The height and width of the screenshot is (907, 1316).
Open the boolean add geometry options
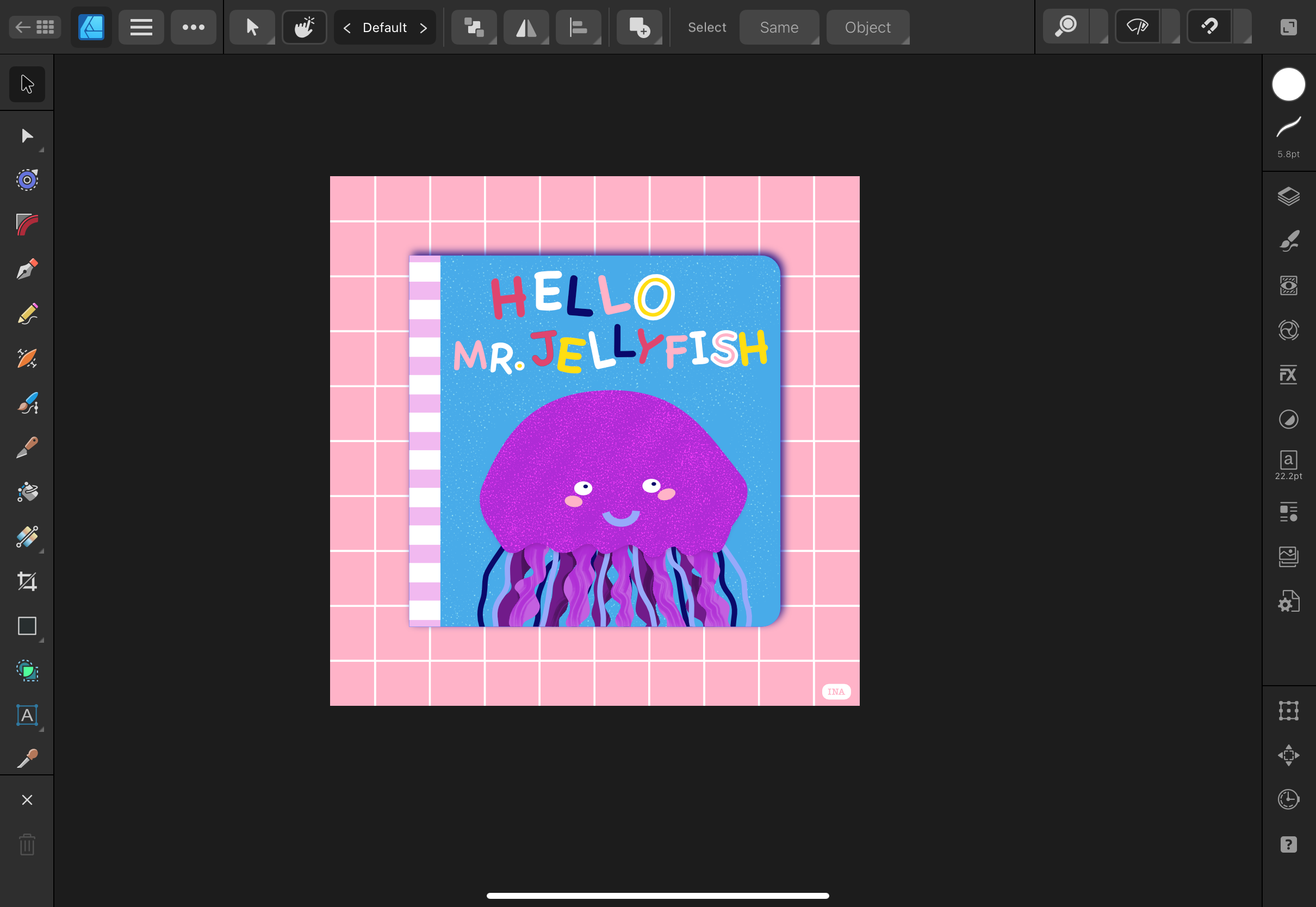640,27
